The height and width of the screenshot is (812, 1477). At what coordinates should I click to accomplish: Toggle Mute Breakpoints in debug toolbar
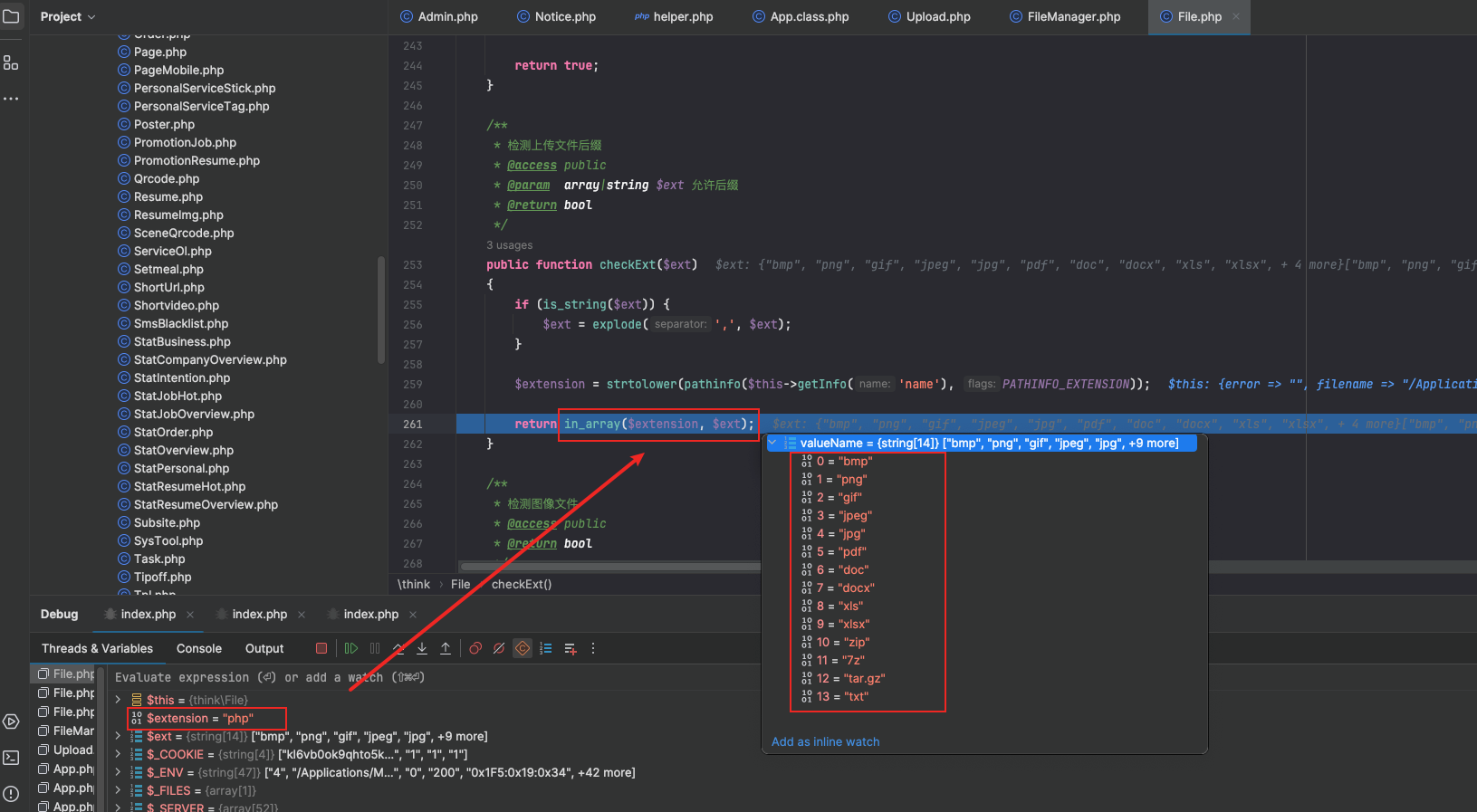pyautogui.click(x=499, y=648)
